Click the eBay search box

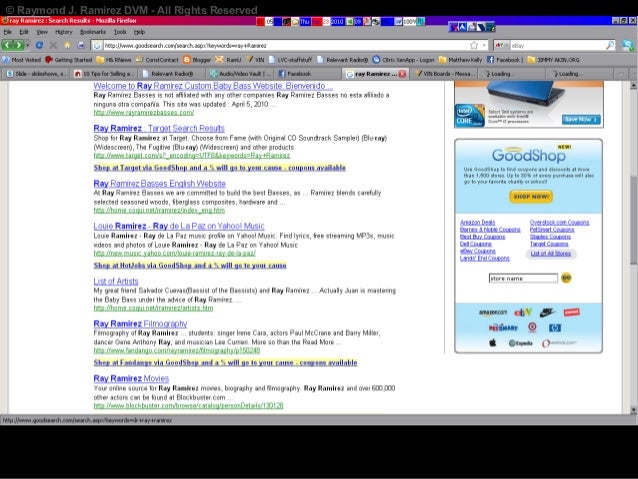pyautogui.click(x=557, y=46)
